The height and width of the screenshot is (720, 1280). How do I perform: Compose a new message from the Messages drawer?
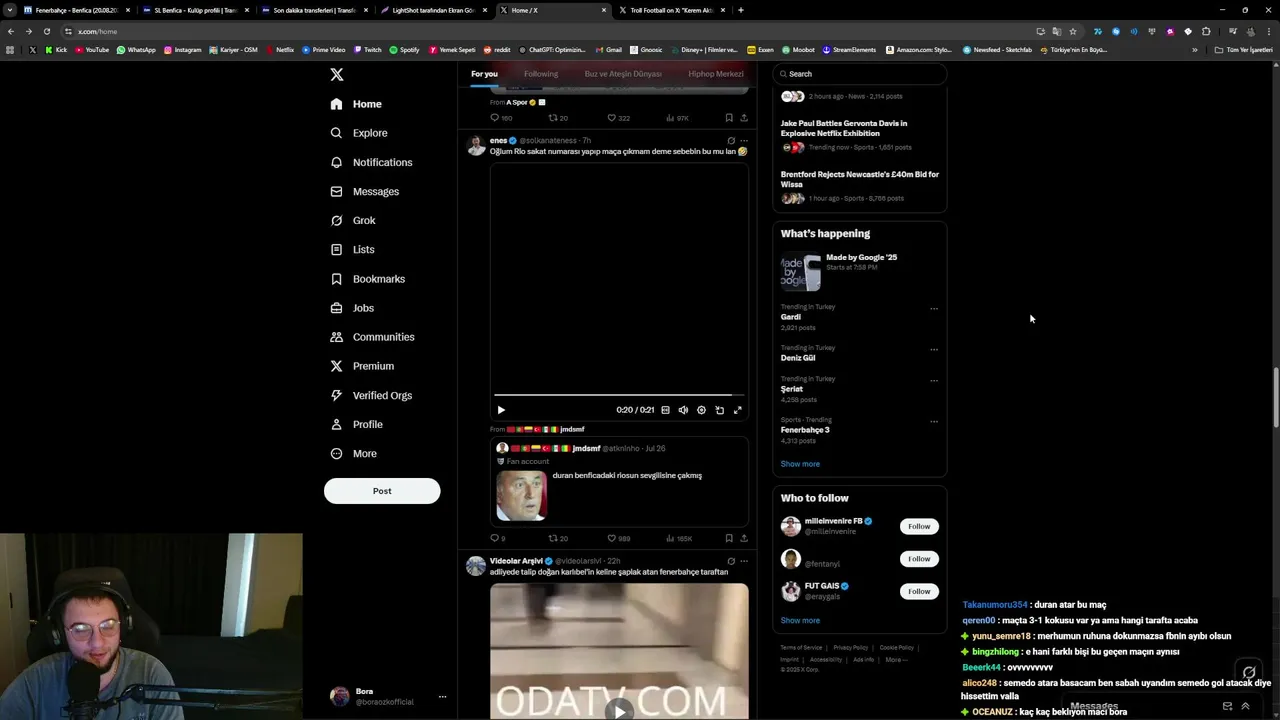1227,706
